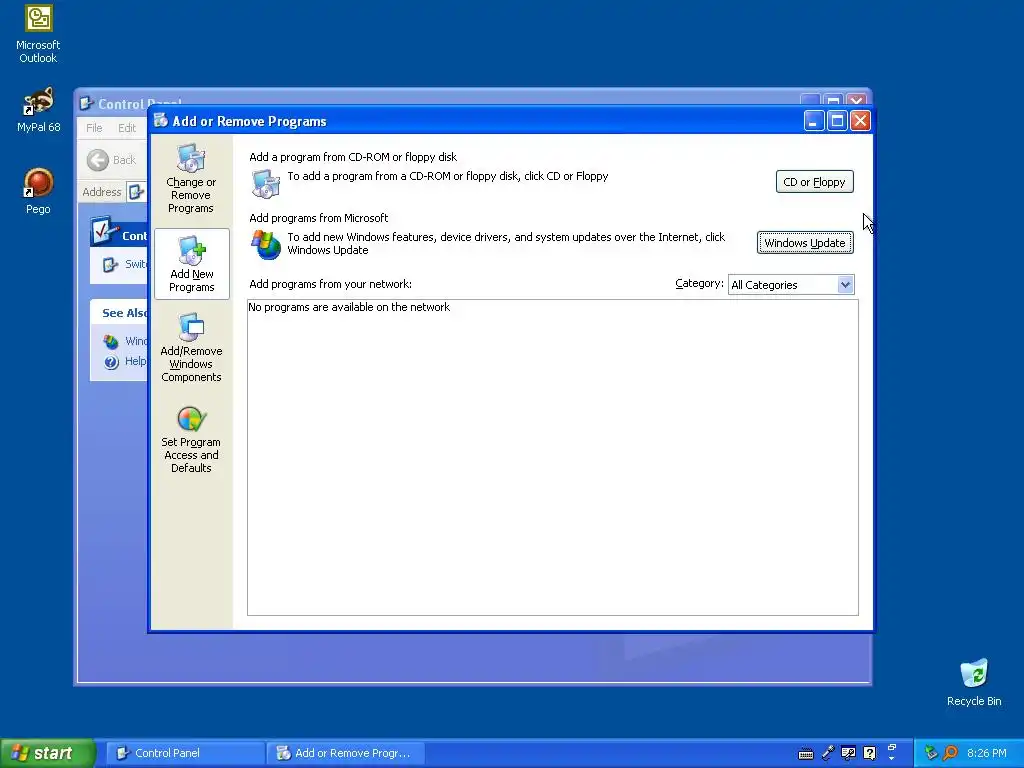Click Control Panel title bar icon
Viewport: 1024px width, 768px height.
86,103
